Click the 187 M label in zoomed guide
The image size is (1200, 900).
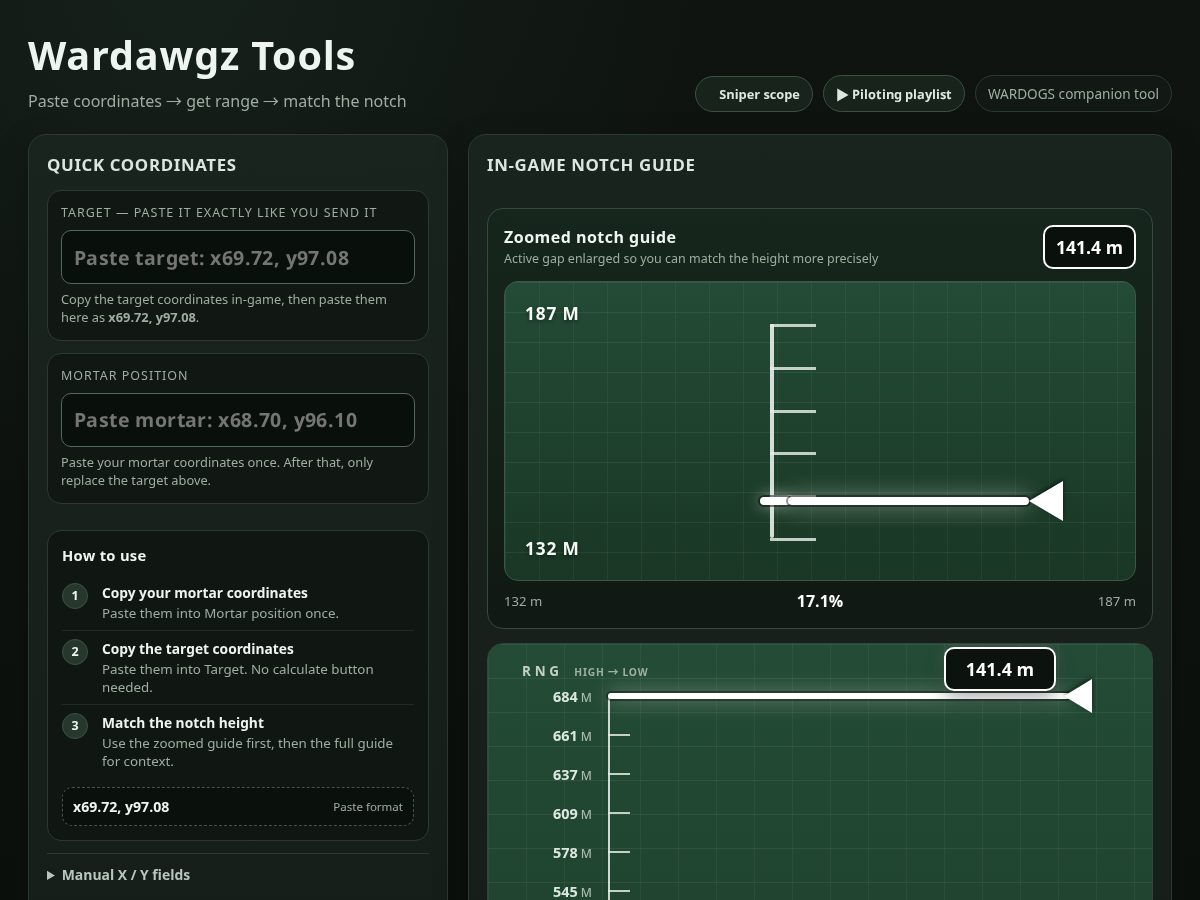[552, 313]
